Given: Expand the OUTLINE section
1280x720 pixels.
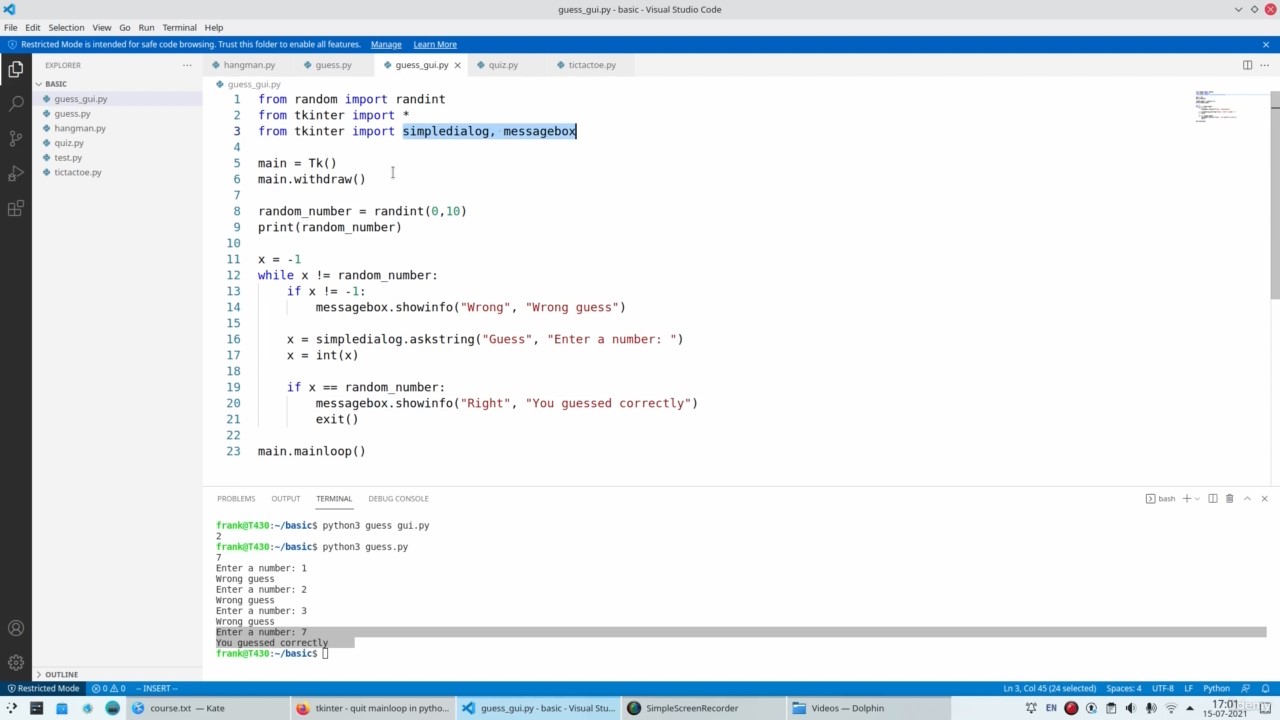Looking at the screenshot, I should pyautogui.click(x=61, y=674).
